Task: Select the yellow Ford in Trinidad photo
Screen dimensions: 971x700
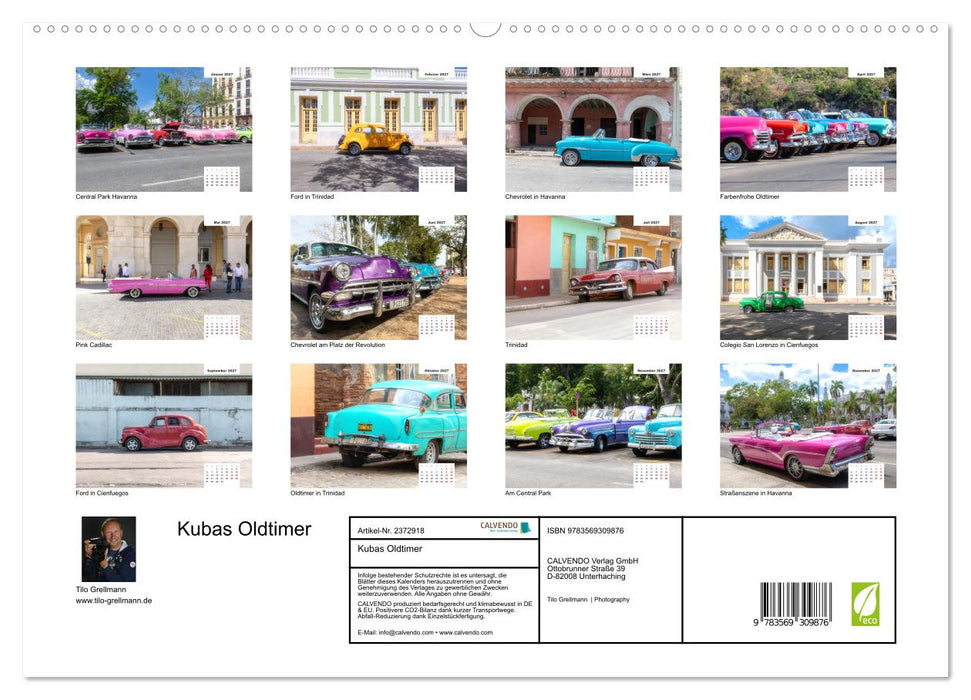Action: 378,129
